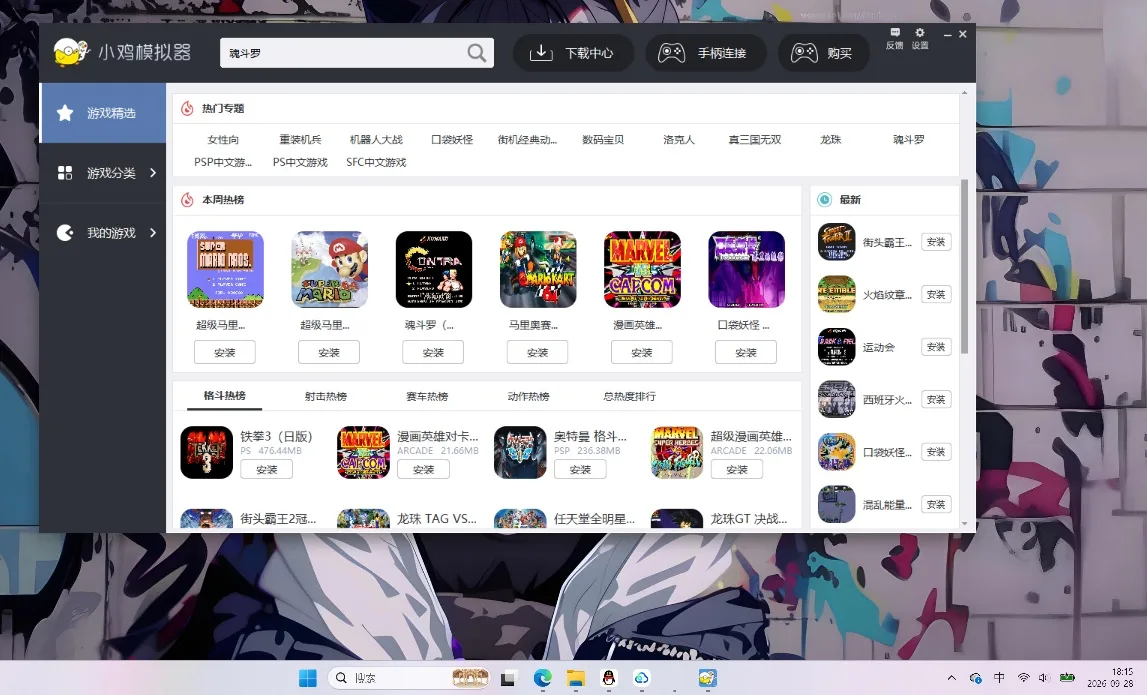Open the PSP中文游... topic link
Image resolution: width=1147 pixels, height=695 pixels.
point(222,162)
